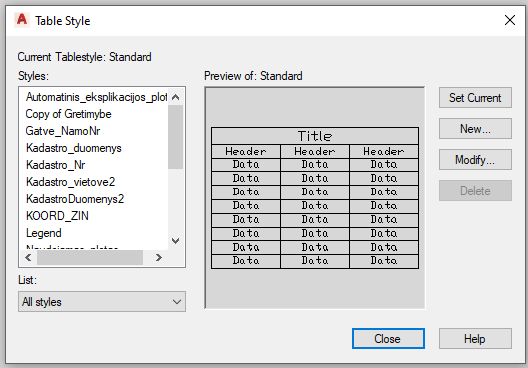Click the Title cell in table preview
The width and height of the screenshot is (528, 368).
[315, 136]
